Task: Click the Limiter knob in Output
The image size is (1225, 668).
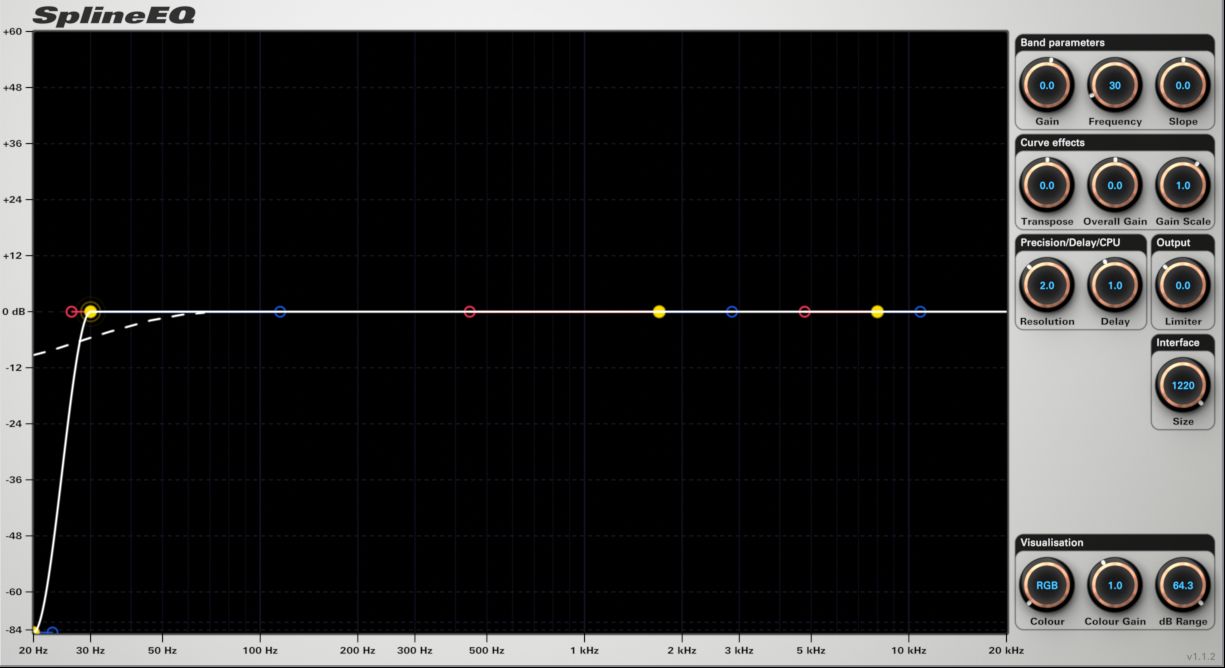Action: tap(1183, 286)
